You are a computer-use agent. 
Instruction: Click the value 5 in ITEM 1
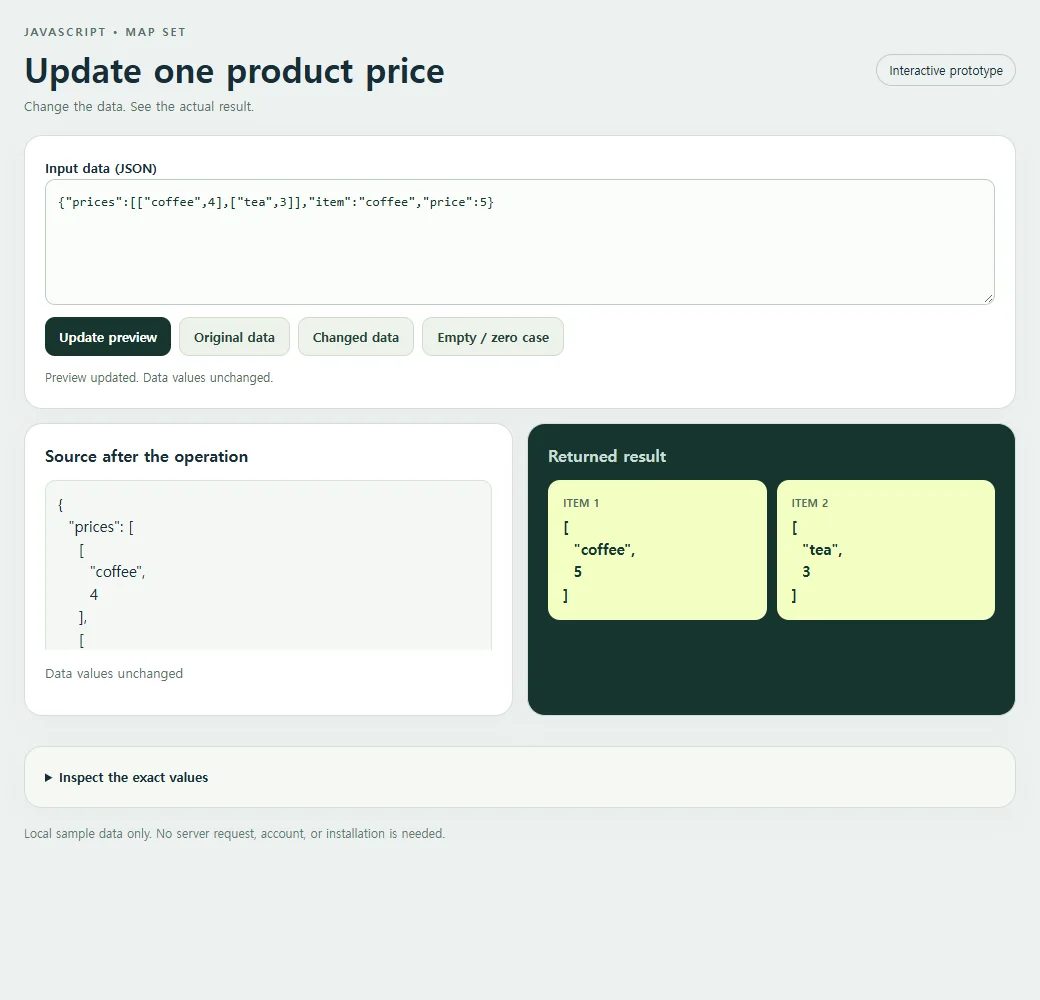tap(578, 572)
